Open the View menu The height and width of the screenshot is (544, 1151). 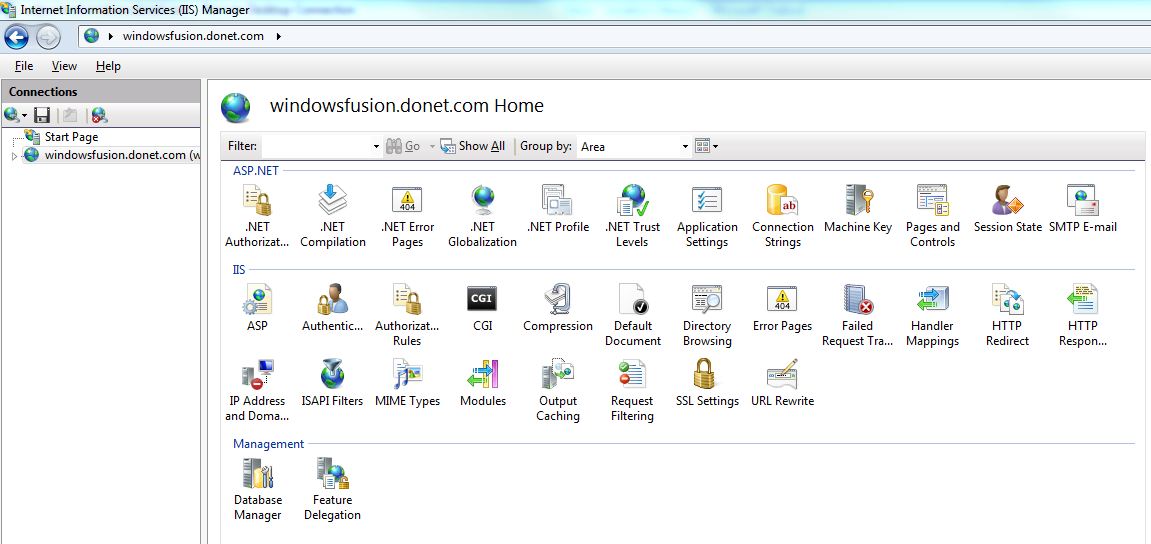point(64,66)
